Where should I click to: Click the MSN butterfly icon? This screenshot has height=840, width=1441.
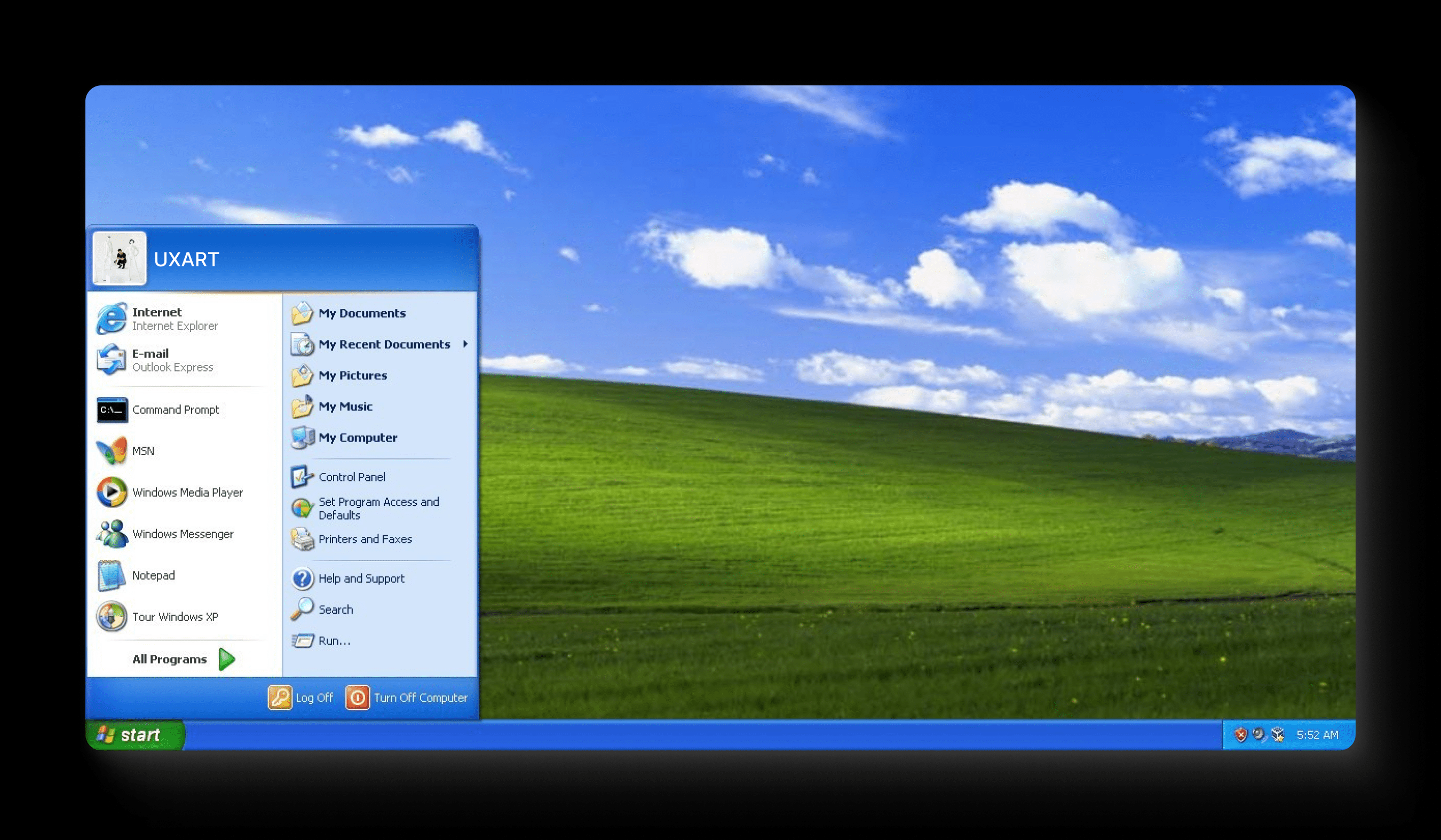(112, 451)
